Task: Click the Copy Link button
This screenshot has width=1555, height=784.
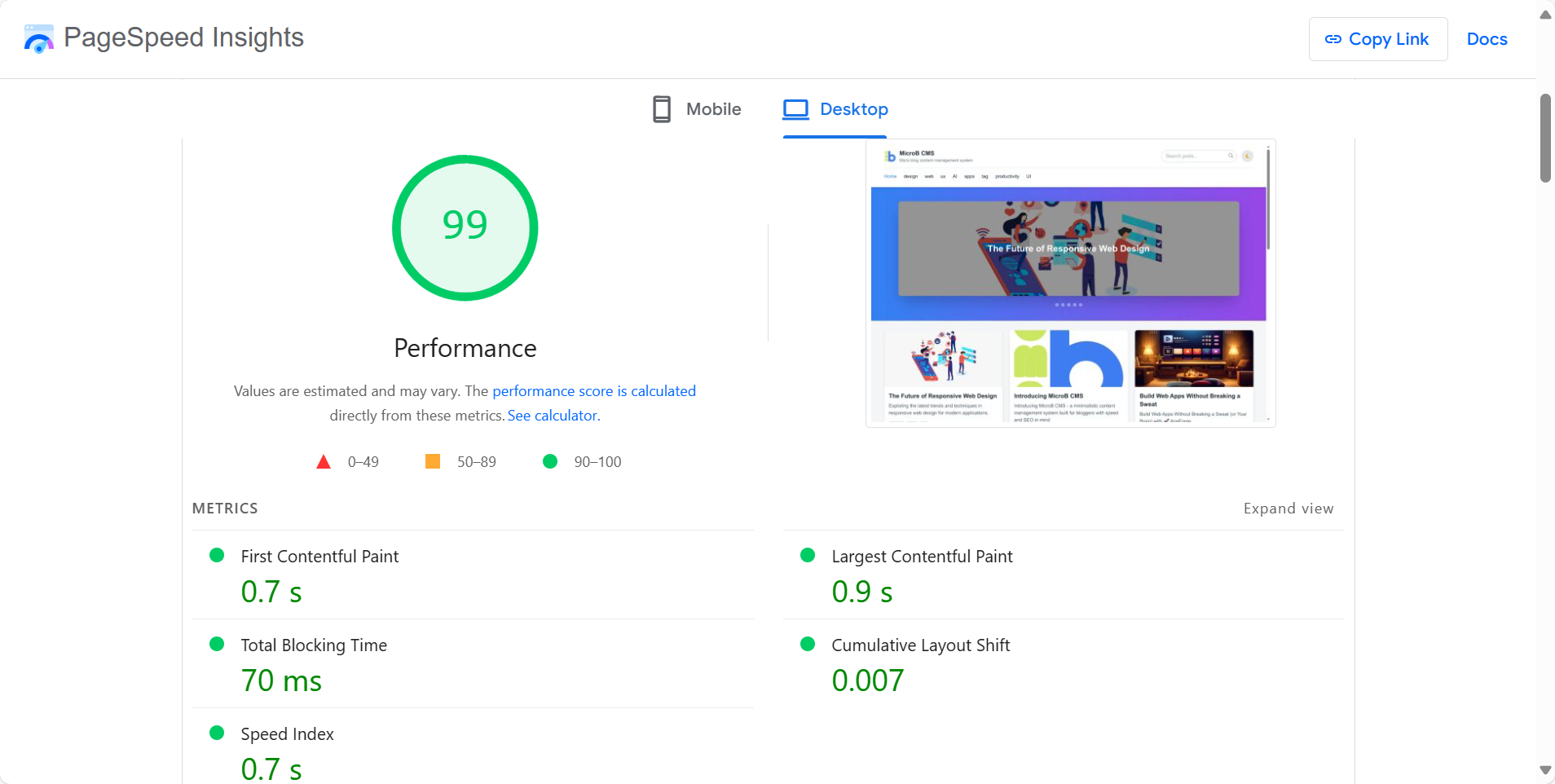Action: tap(1377, 39)
